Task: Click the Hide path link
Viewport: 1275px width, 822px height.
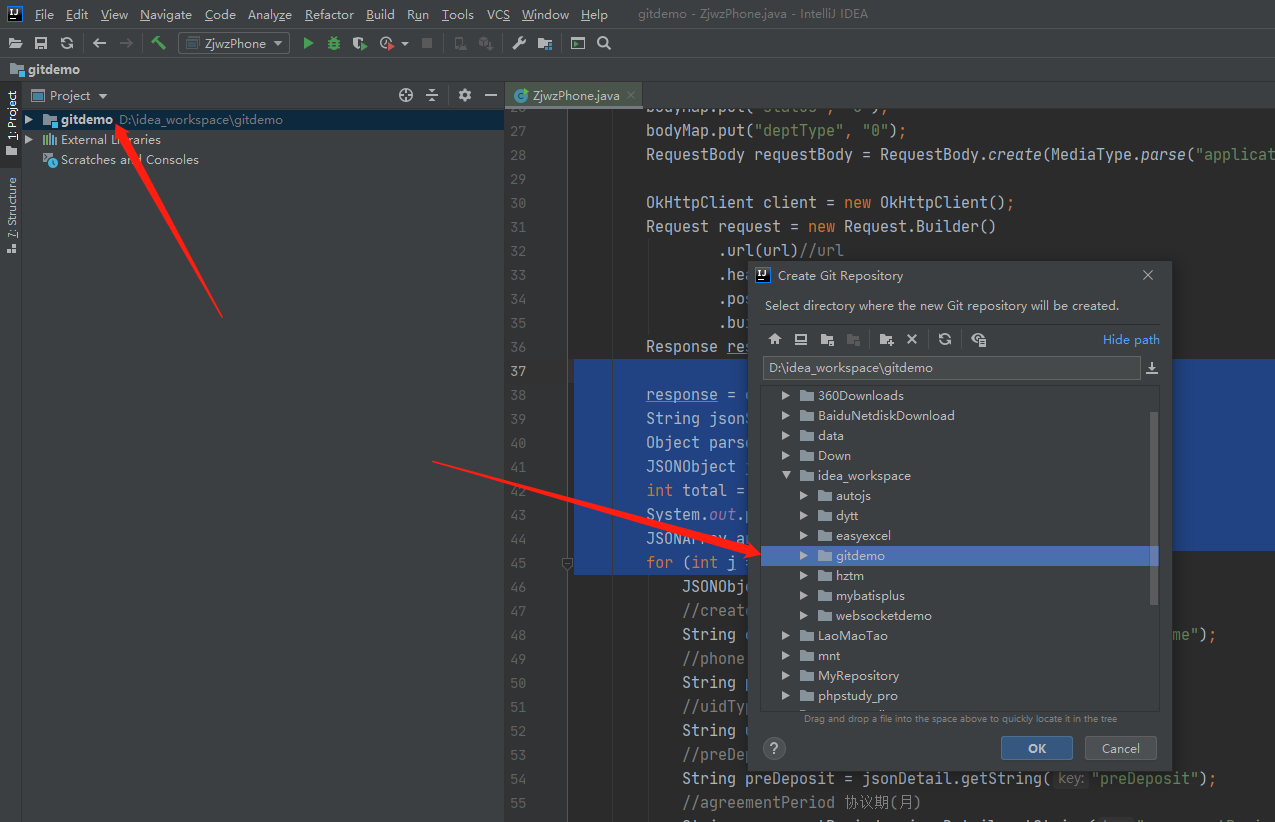Action: (x=1131, y=340)
